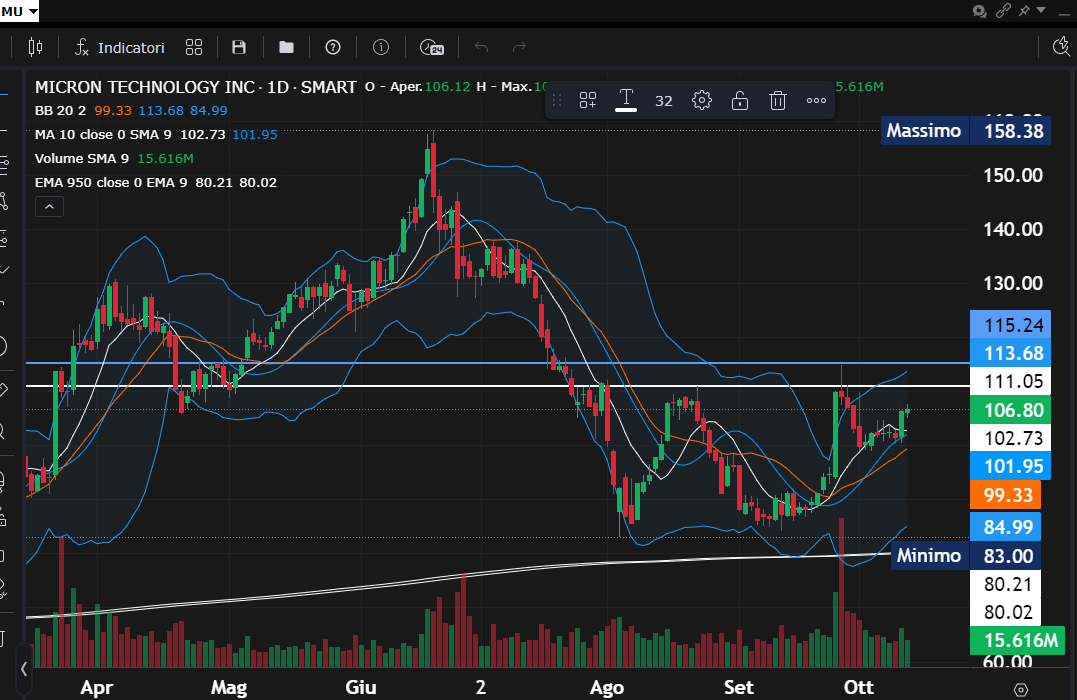The image size is (1077, 700).
Task: Open the candlestick chart type selector
Action: tap(36, 47)
